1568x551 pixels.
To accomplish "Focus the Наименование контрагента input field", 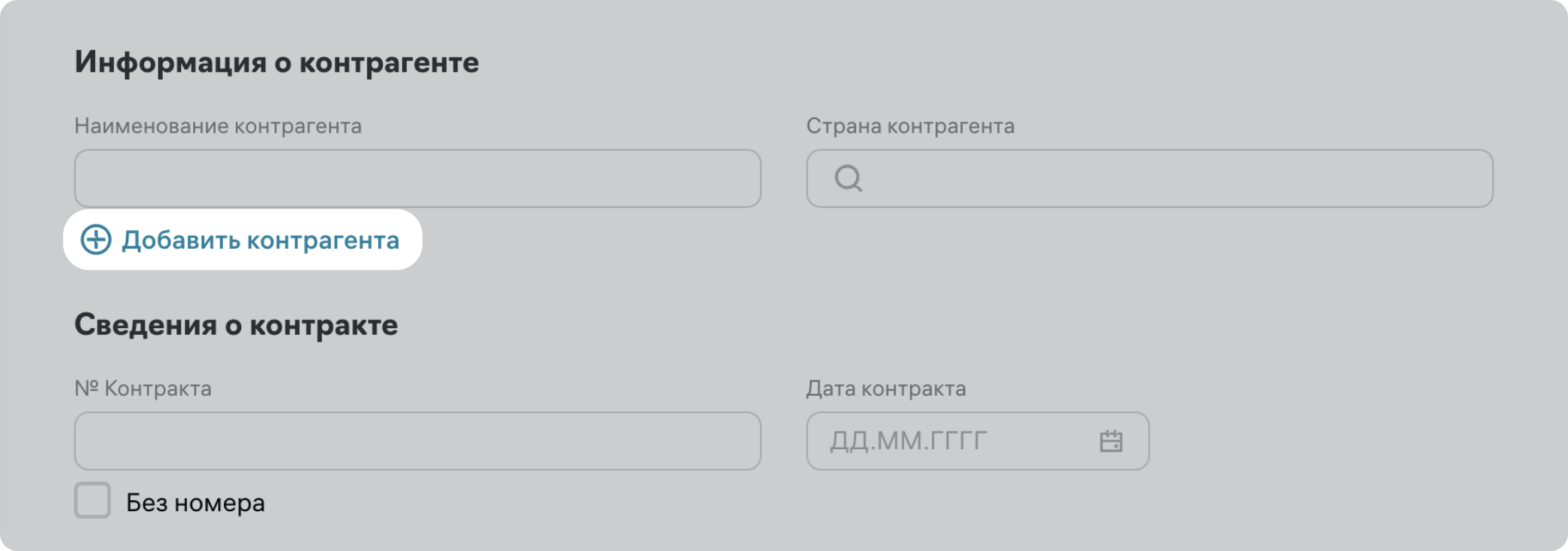I will [418, 179].
